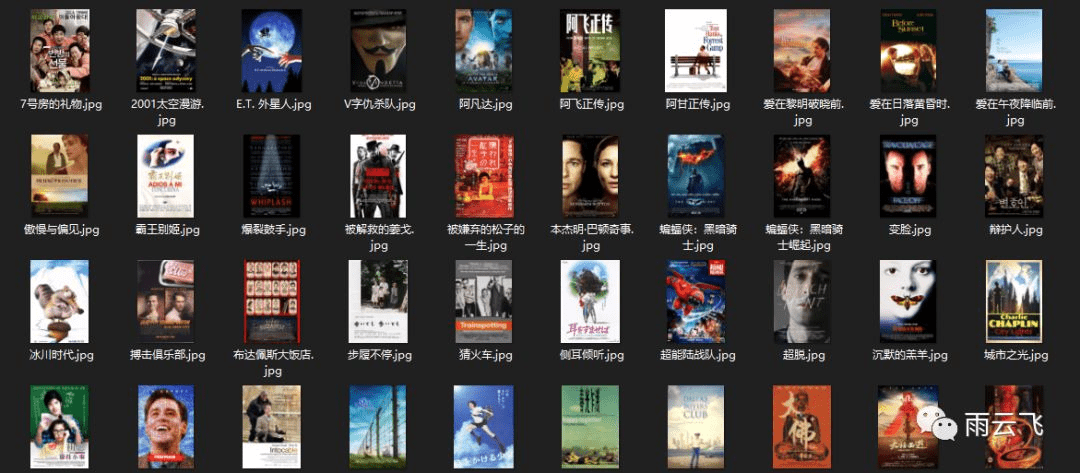This screenshot has width=1080, height=473.
Task: Select the 7号房的礼物.jpg poster thumbnail
Action: coord(60,50)
